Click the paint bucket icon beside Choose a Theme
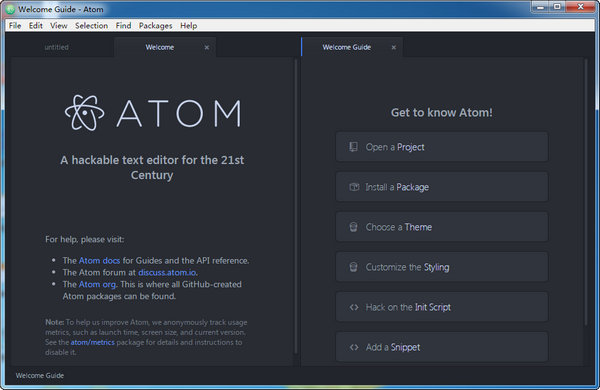600x390 pixels. tap(353, 227)
